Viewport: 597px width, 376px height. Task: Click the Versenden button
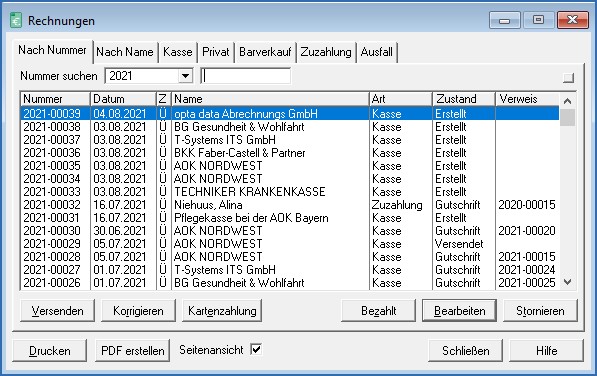click(57, 311)
